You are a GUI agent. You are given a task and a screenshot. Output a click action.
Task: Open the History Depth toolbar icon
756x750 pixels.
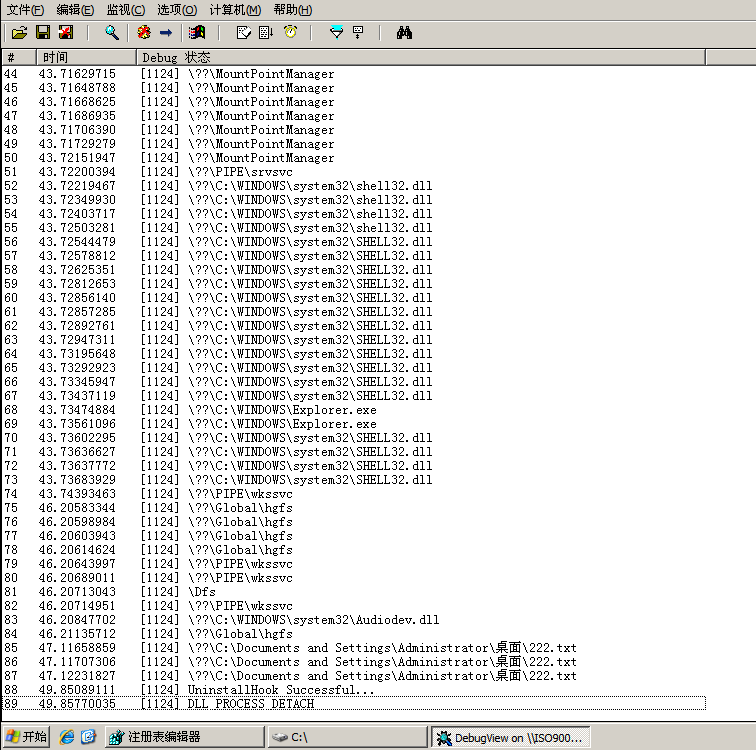click(x=358, y=33)
